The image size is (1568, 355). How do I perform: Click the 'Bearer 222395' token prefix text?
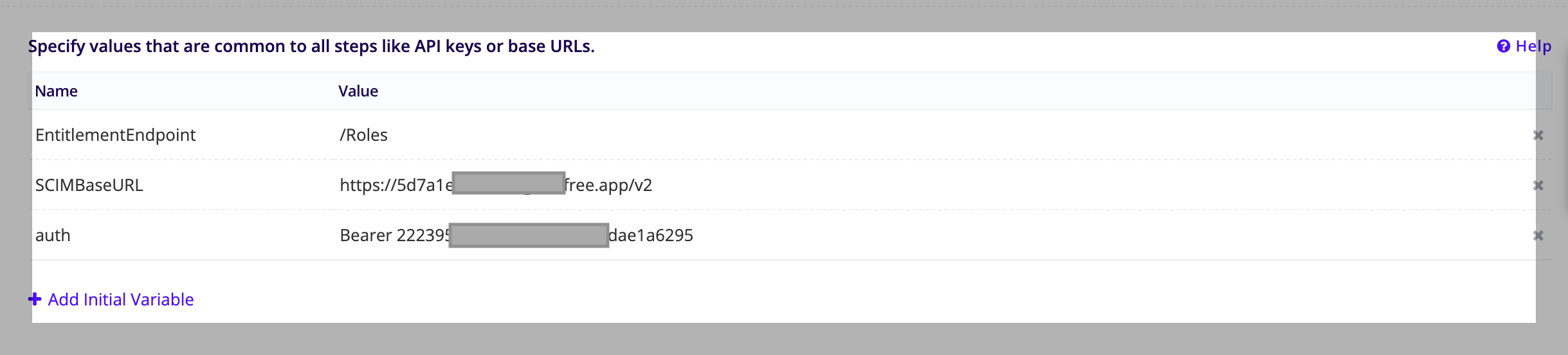[x=394, y=235]
